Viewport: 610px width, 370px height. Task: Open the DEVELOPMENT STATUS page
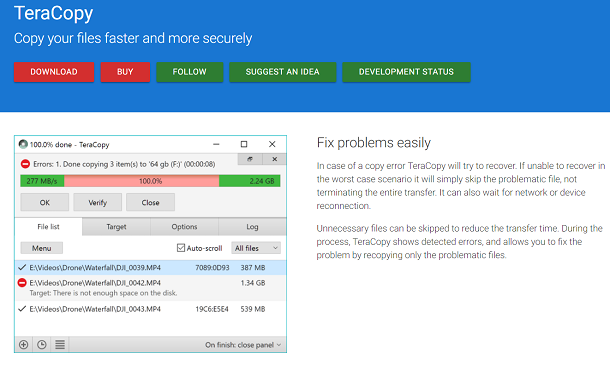406,72
